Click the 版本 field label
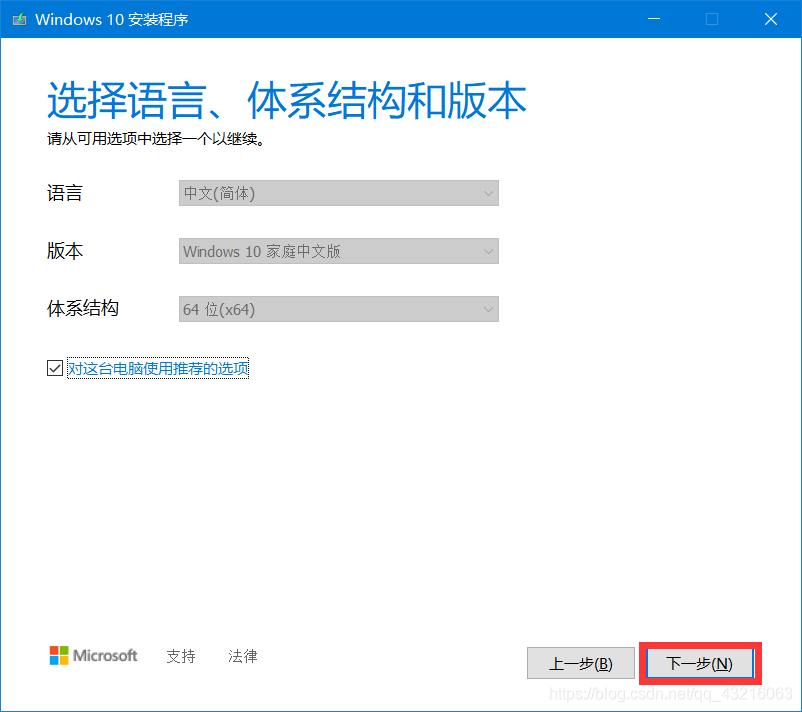 pos(64,251)
